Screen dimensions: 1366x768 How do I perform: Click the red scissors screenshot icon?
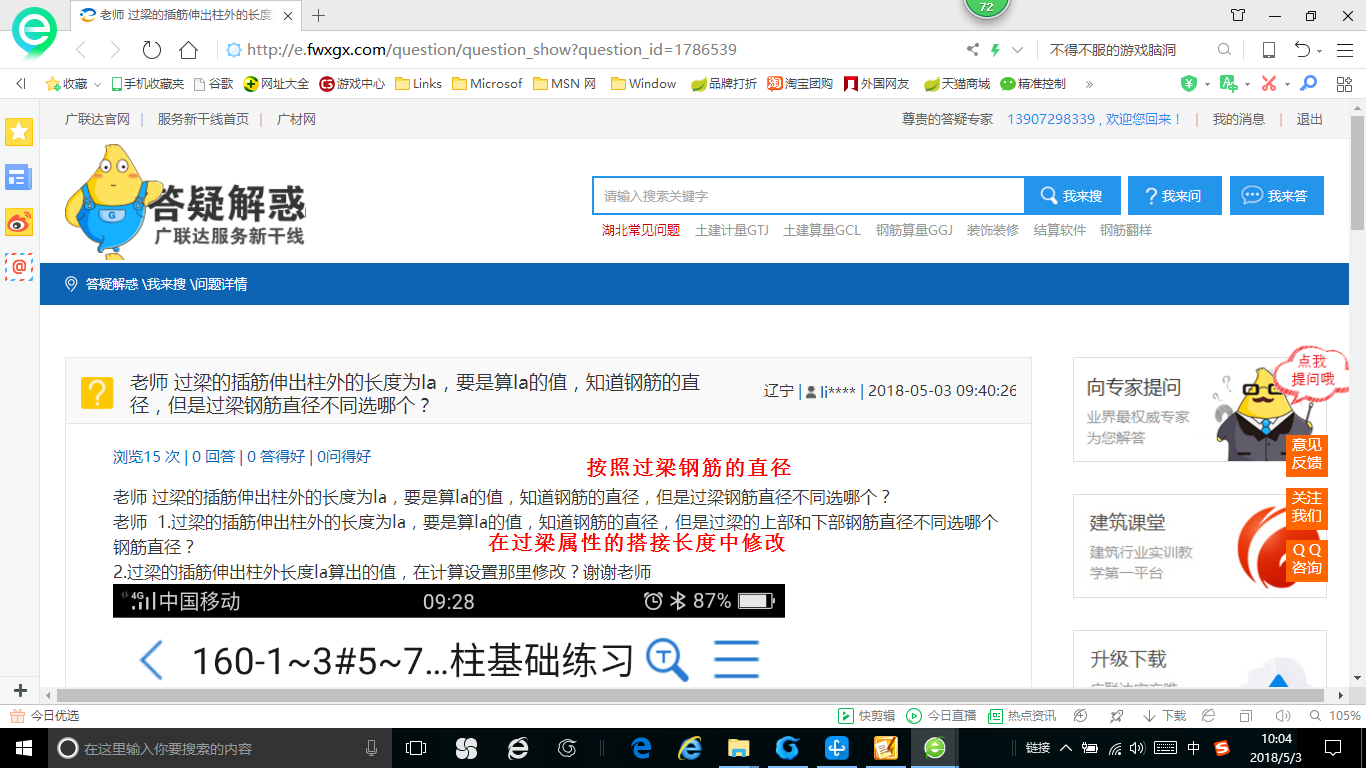click(x=1269, y=83)
